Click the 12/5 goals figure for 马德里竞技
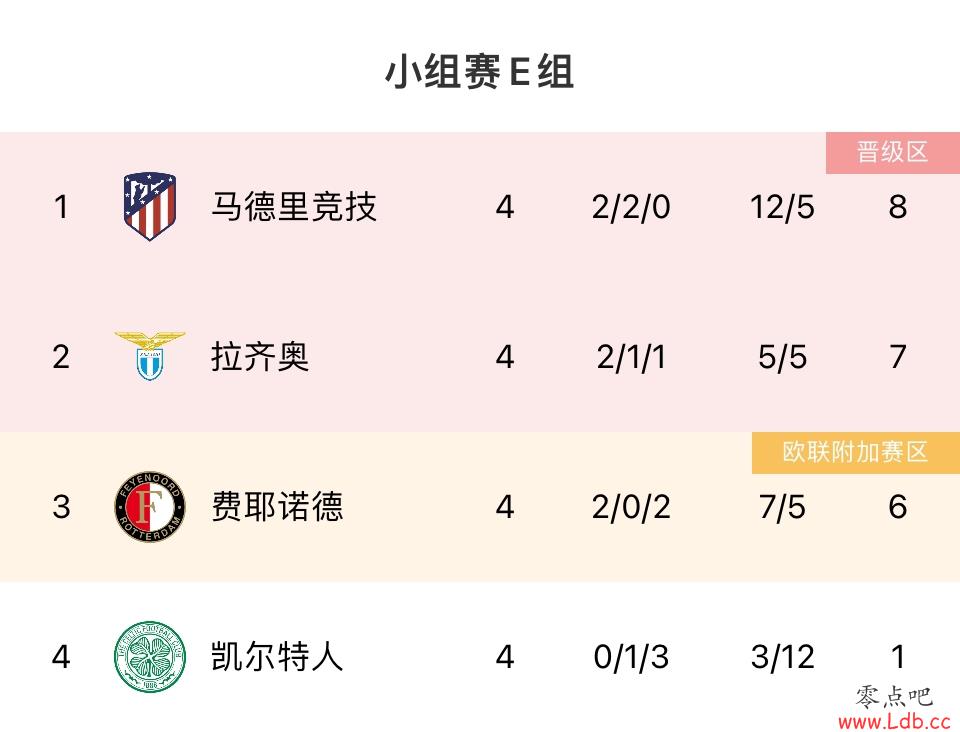 pos(782,207)
